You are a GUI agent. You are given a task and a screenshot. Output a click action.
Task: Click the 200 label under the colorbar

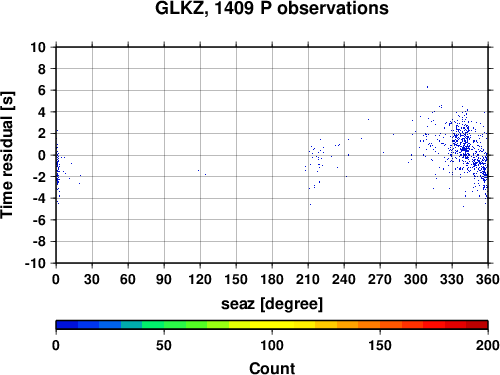488,345
